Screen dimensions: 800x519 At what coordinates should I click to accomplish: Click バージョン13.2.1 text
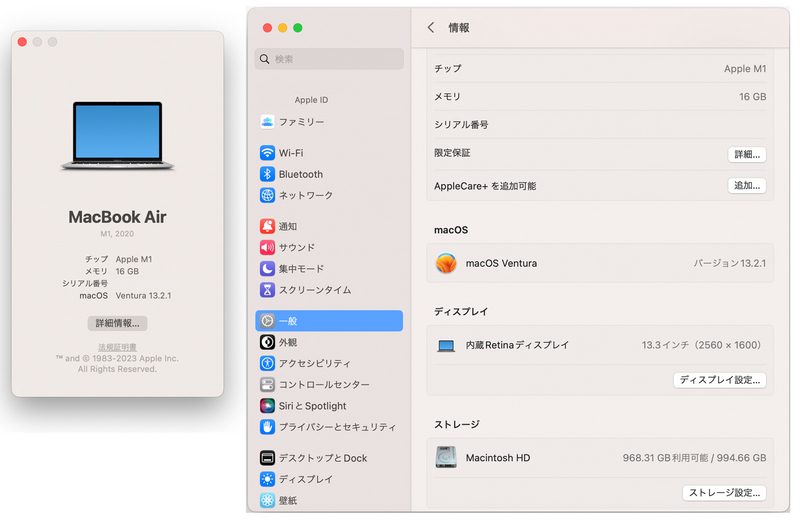[730, 263]
